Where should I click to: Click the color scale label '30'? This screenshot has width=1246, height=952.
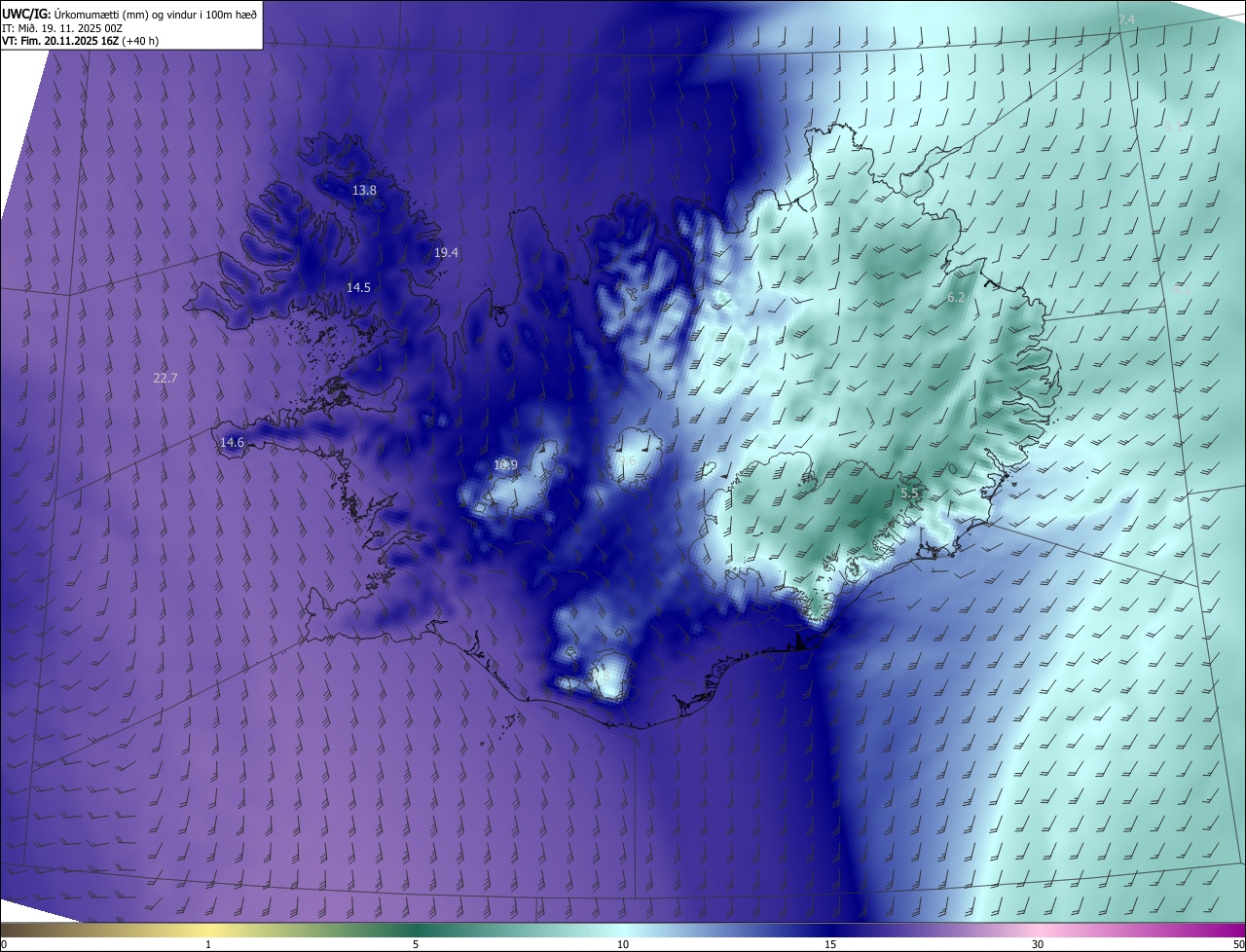[x=1038, y=944]
